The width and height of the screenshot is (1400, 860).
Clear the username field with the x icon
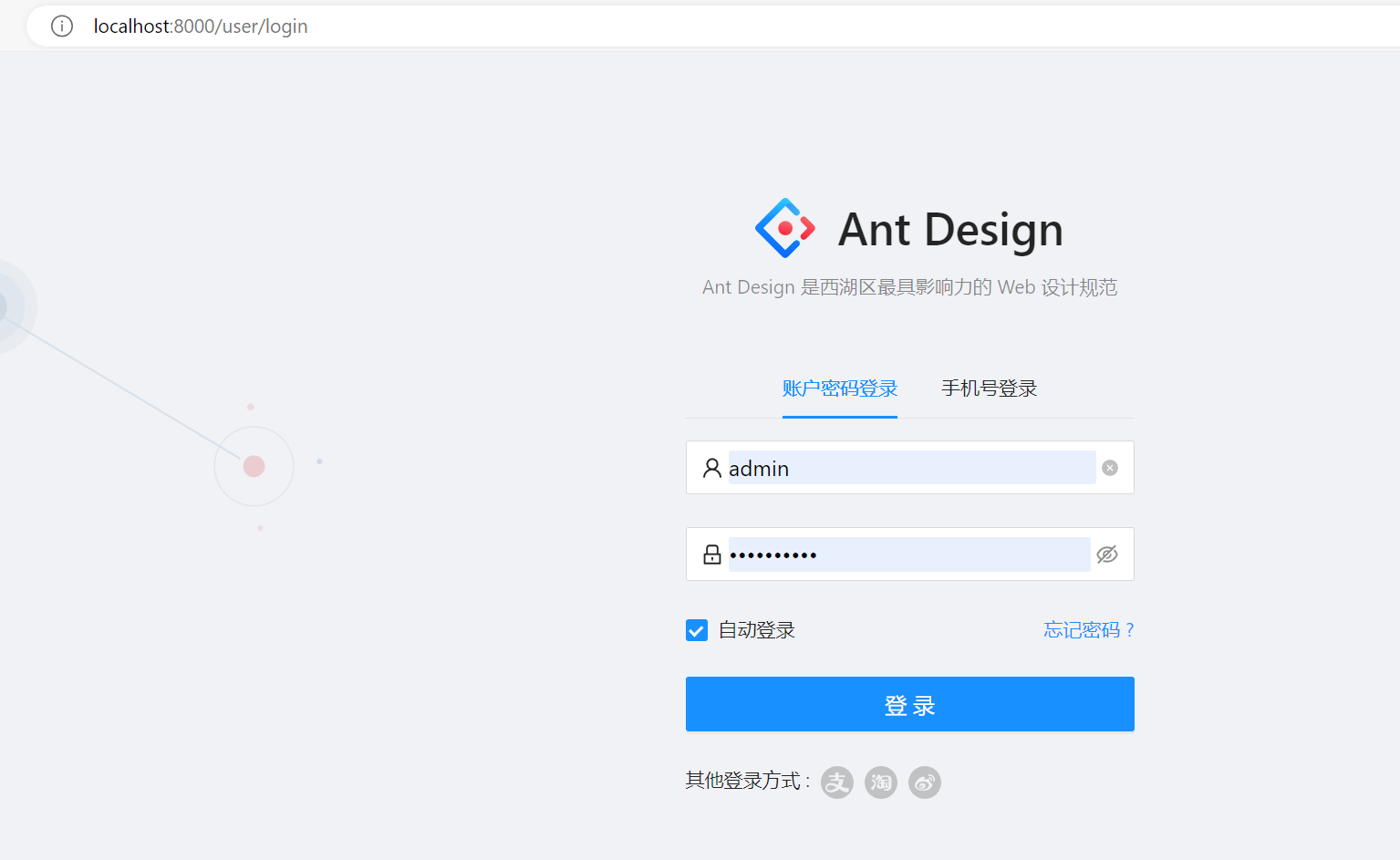click(1110, 468)
